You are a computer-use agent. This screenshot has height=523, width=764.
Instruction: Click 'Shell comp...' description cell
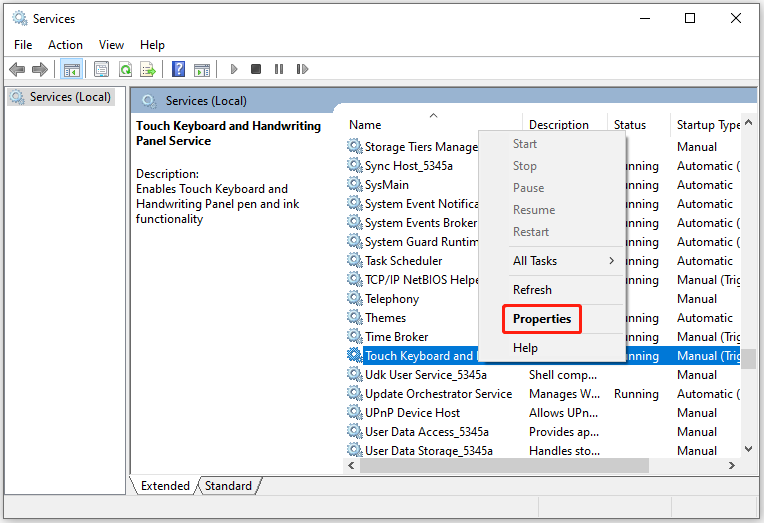tap(563, 374)
